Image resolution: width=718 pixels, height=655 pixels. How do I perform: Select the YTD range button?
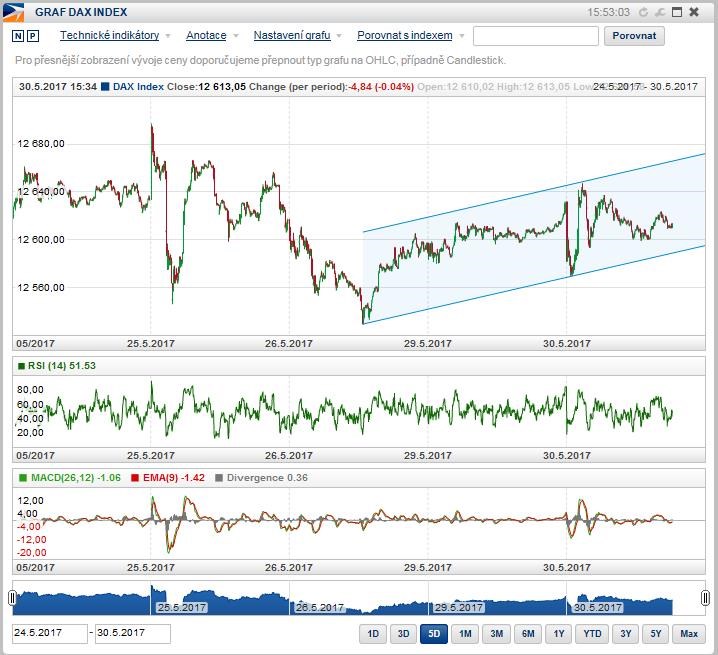tap(592, 633)
